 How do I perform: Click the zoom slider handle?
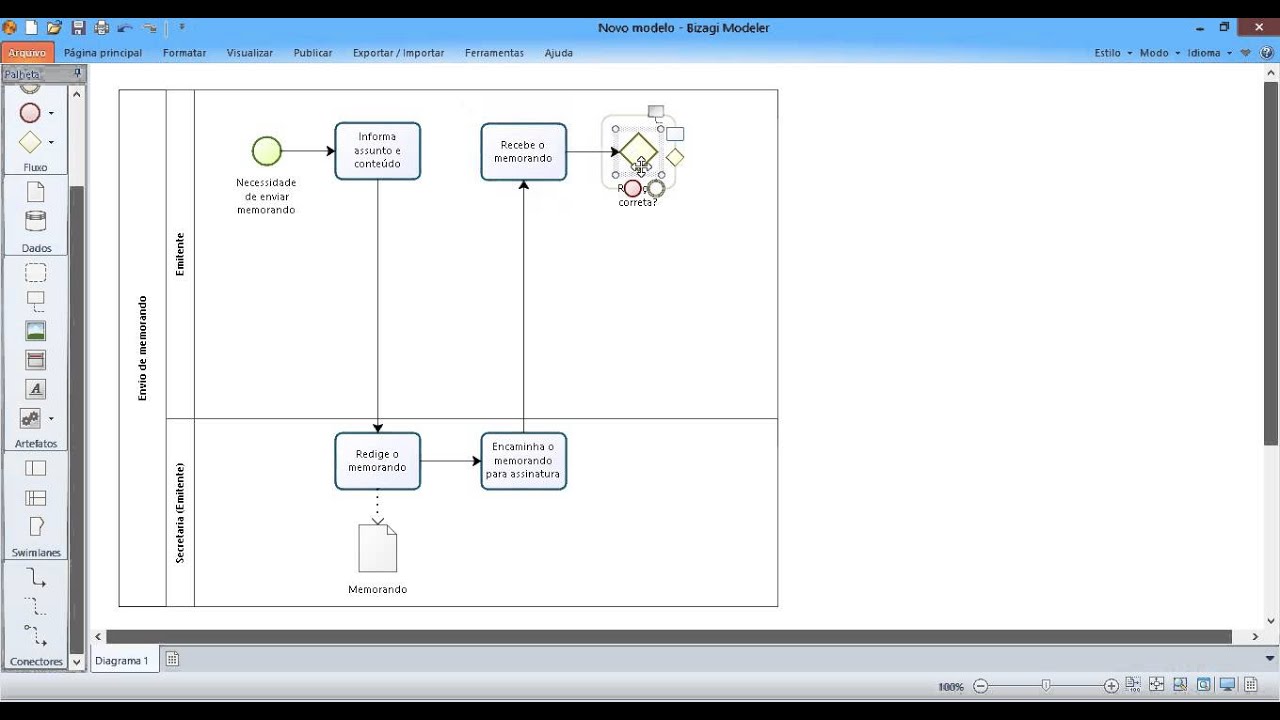[1046, 686]
